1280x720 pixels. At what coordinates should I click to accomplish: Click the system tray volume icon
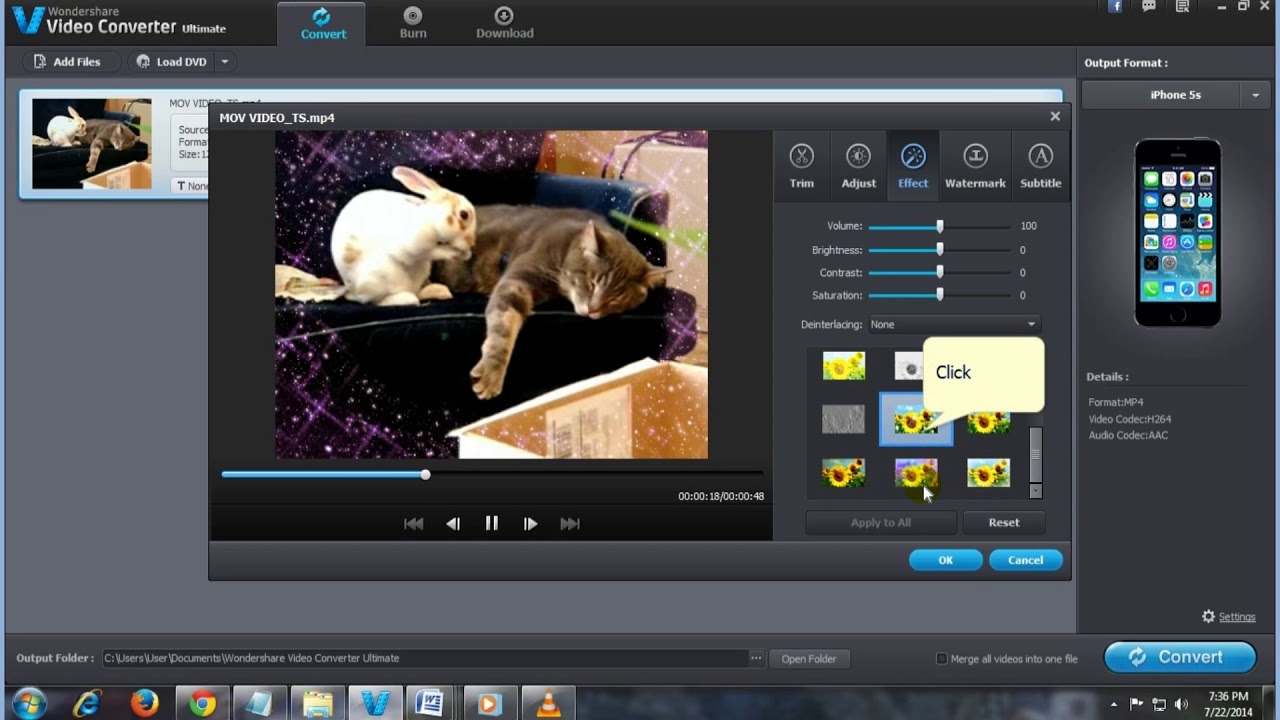tap(1183, 704)
